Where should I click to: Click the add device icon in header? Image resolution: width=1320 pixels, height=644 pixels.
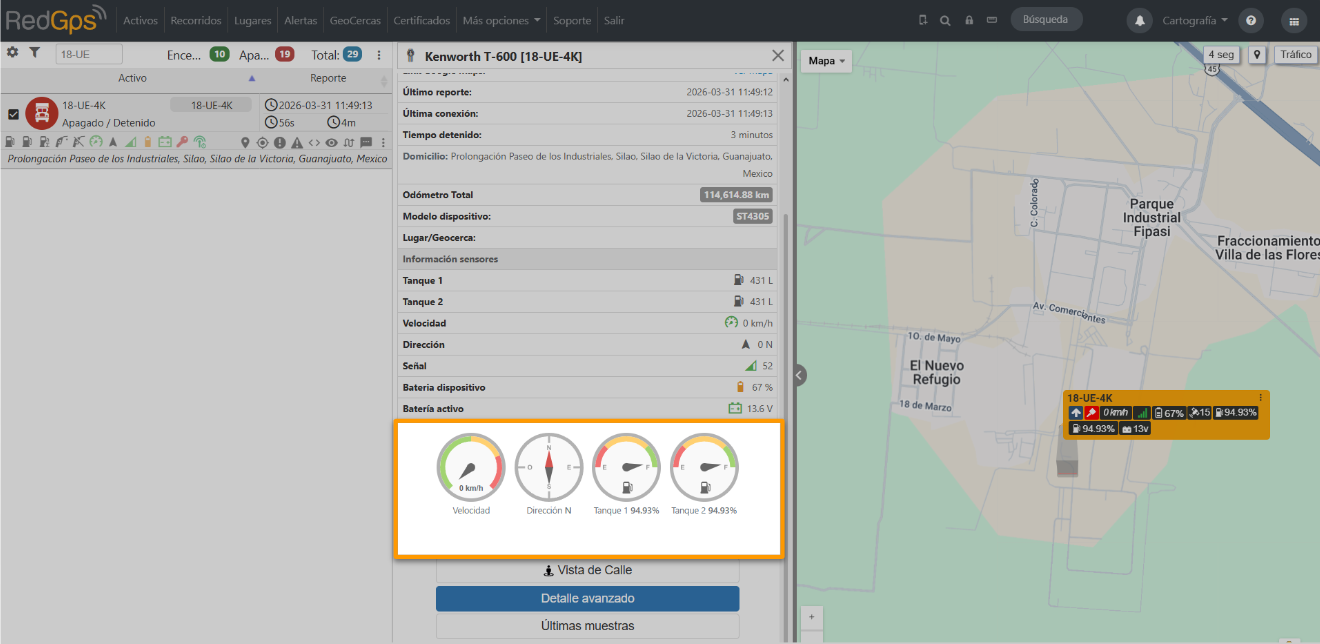(x=923, y=20)
